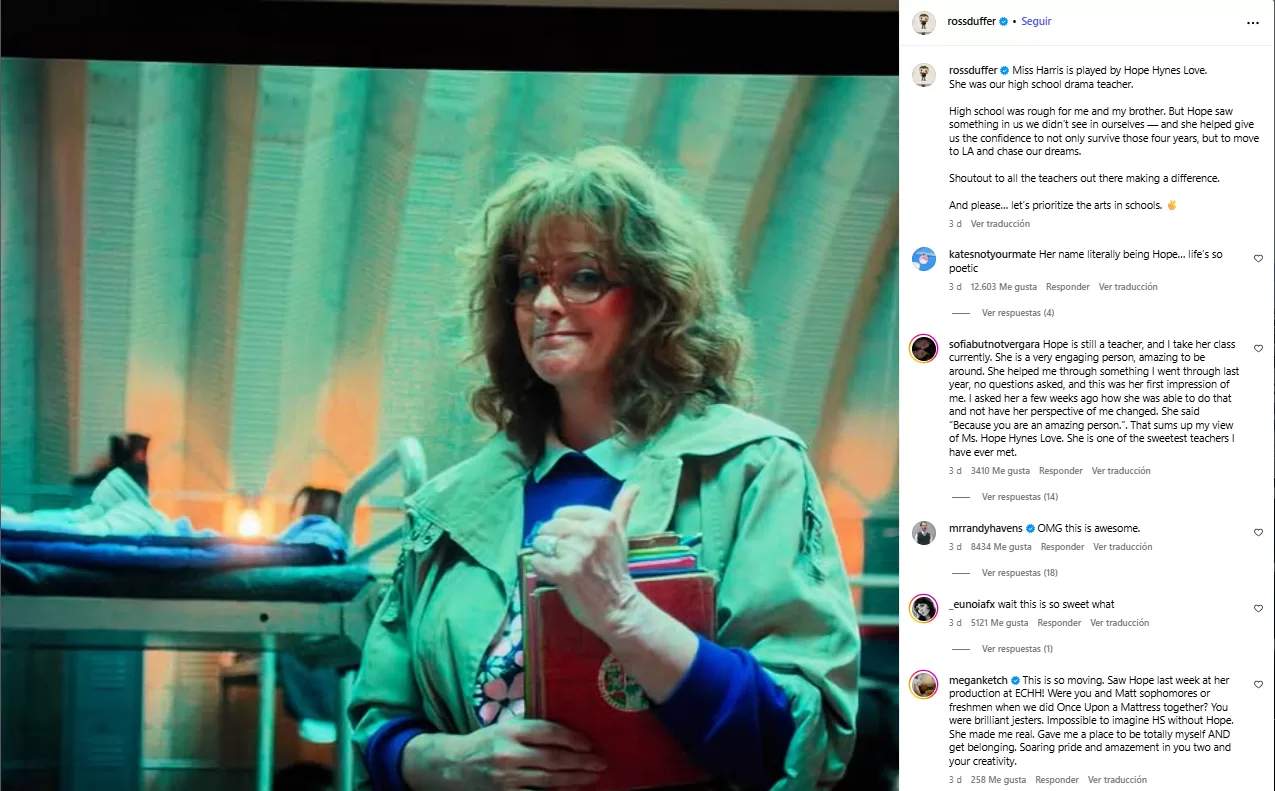Image resolution: width=1275 pixels, height=791 pixels.
Task: Click Responder under mrrandyhavens' comment
Action: (1062, 547)
